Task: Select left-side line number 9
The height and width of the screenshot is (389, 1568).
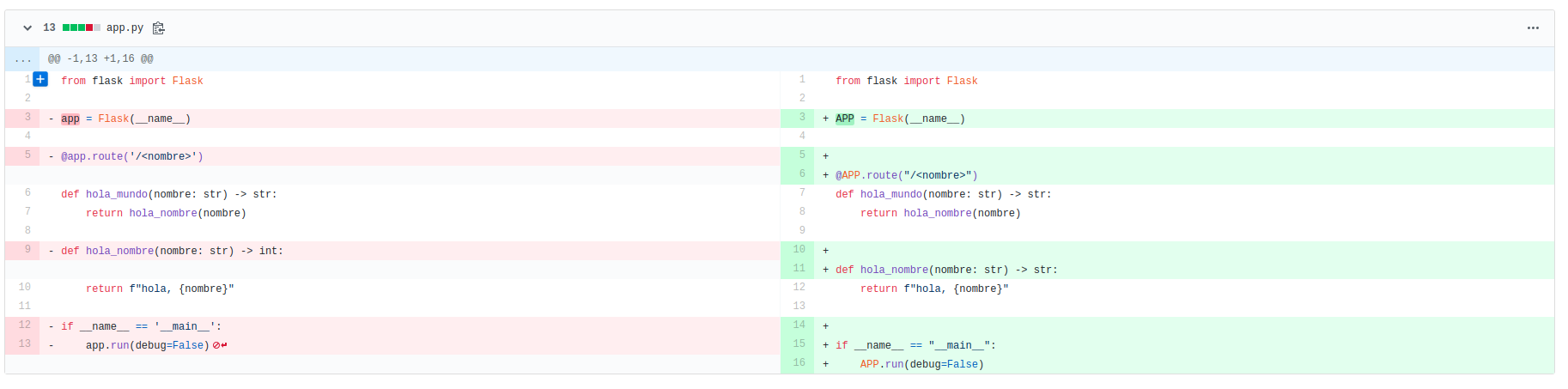Action: click(27, 250)
